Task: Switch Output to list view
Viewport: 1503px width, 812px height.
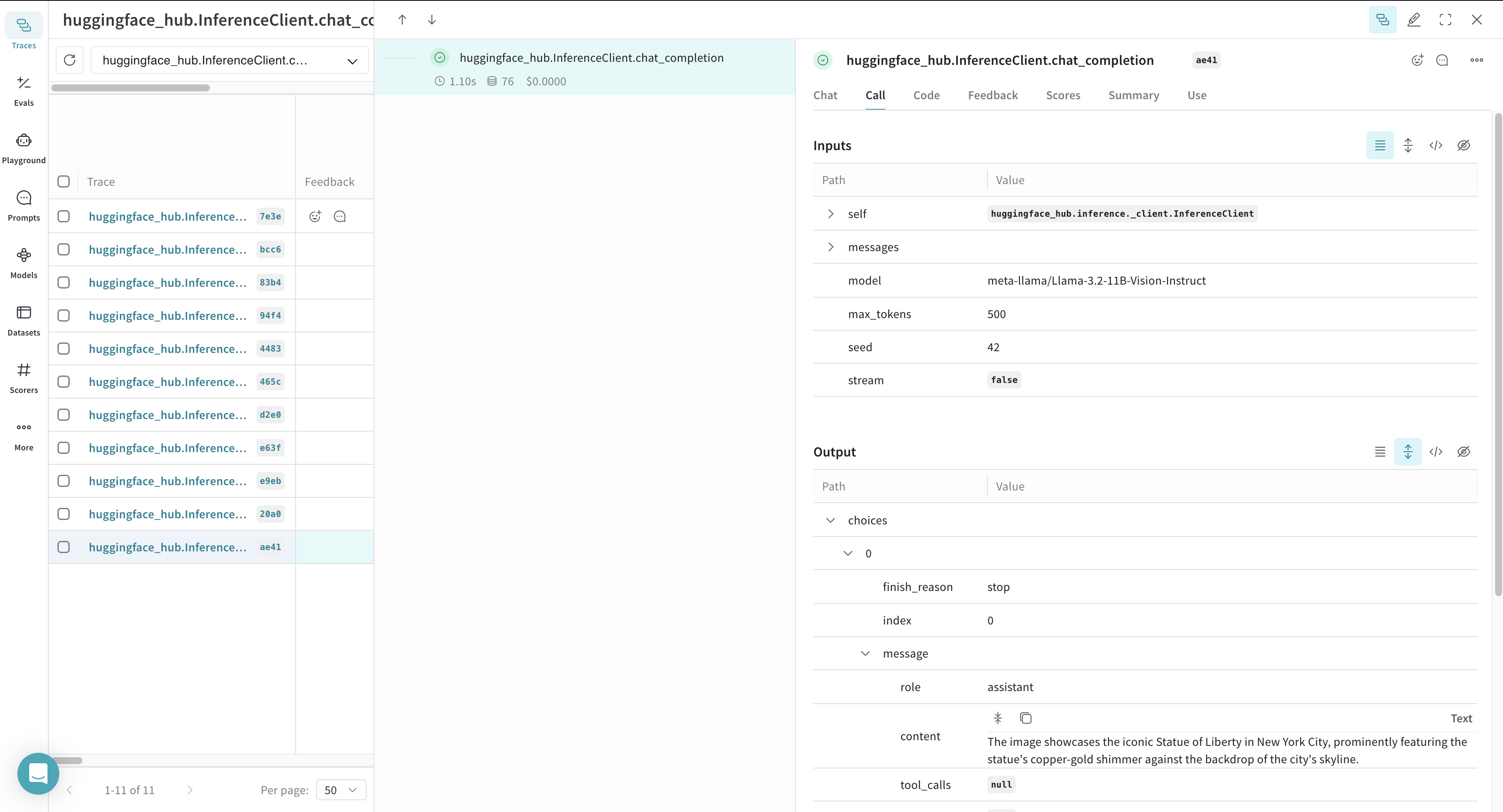Action: pos(1380,452)
